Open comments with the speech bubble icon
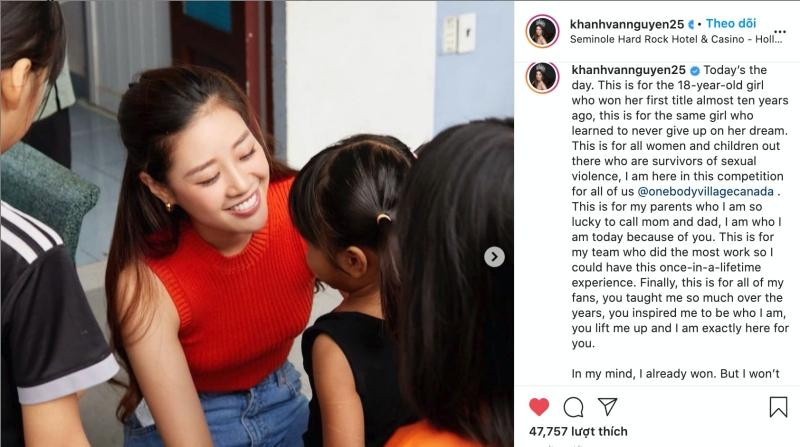 point(573,407)
